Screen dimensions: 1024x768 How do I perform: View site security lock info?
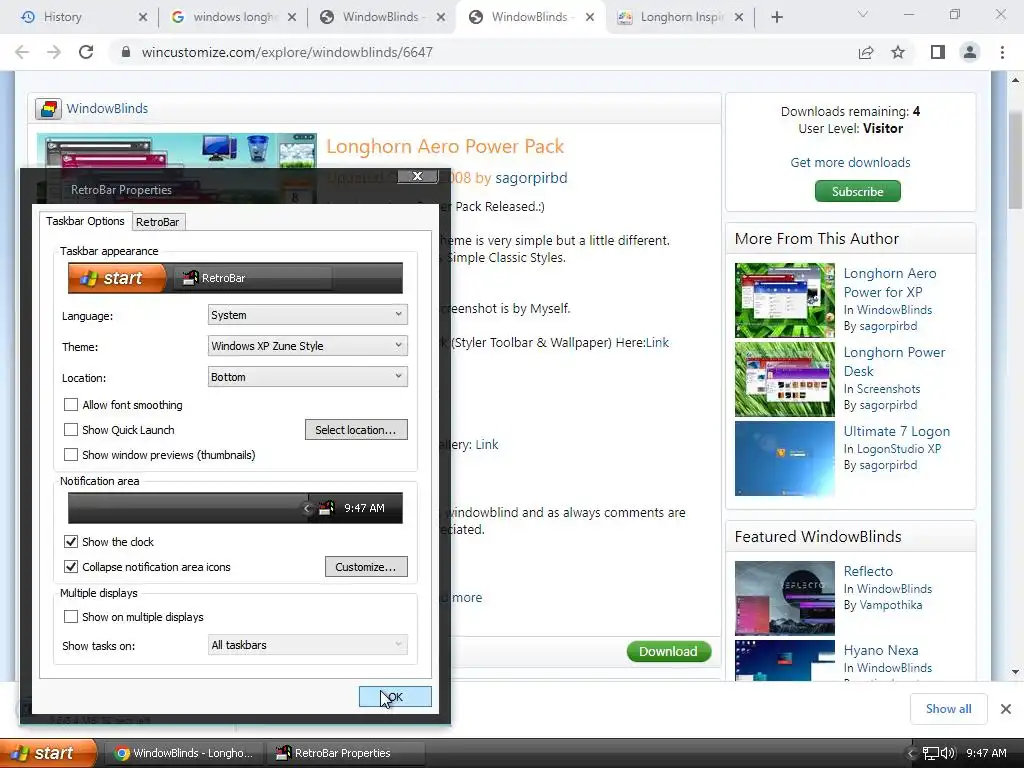click(126, 52)
